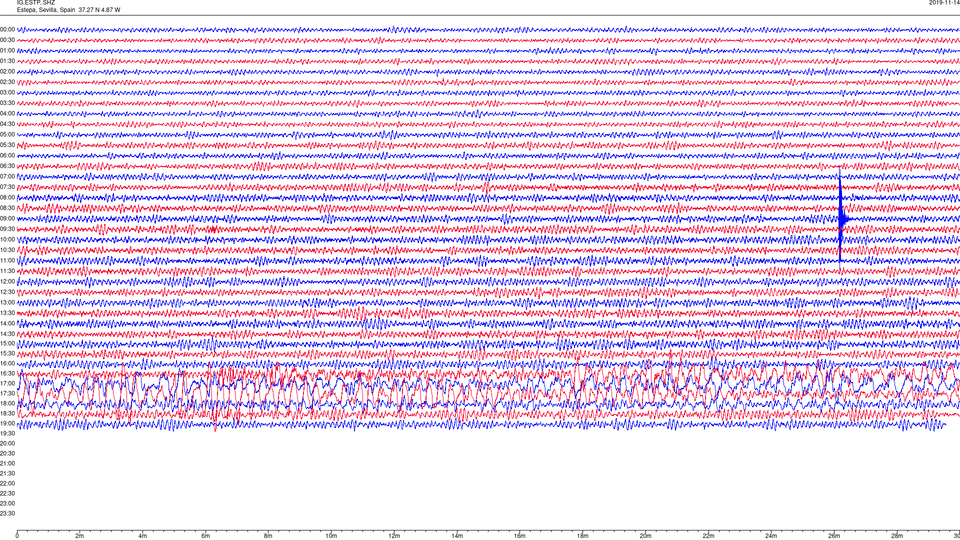The width and height of the screenshot is (960, 540).
Task: Select the 02:30 trace time label
Action: 7,82
